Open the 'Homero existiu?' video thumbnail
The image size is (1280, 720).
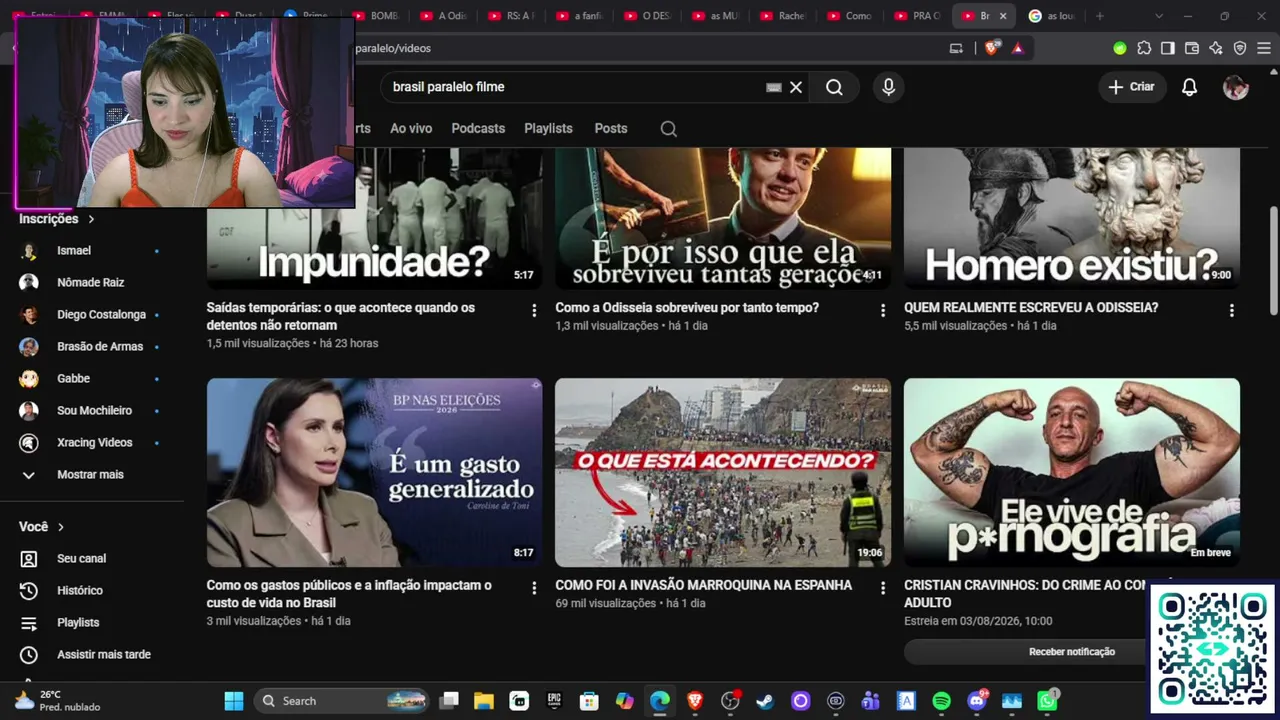[x=1072, y=218]
